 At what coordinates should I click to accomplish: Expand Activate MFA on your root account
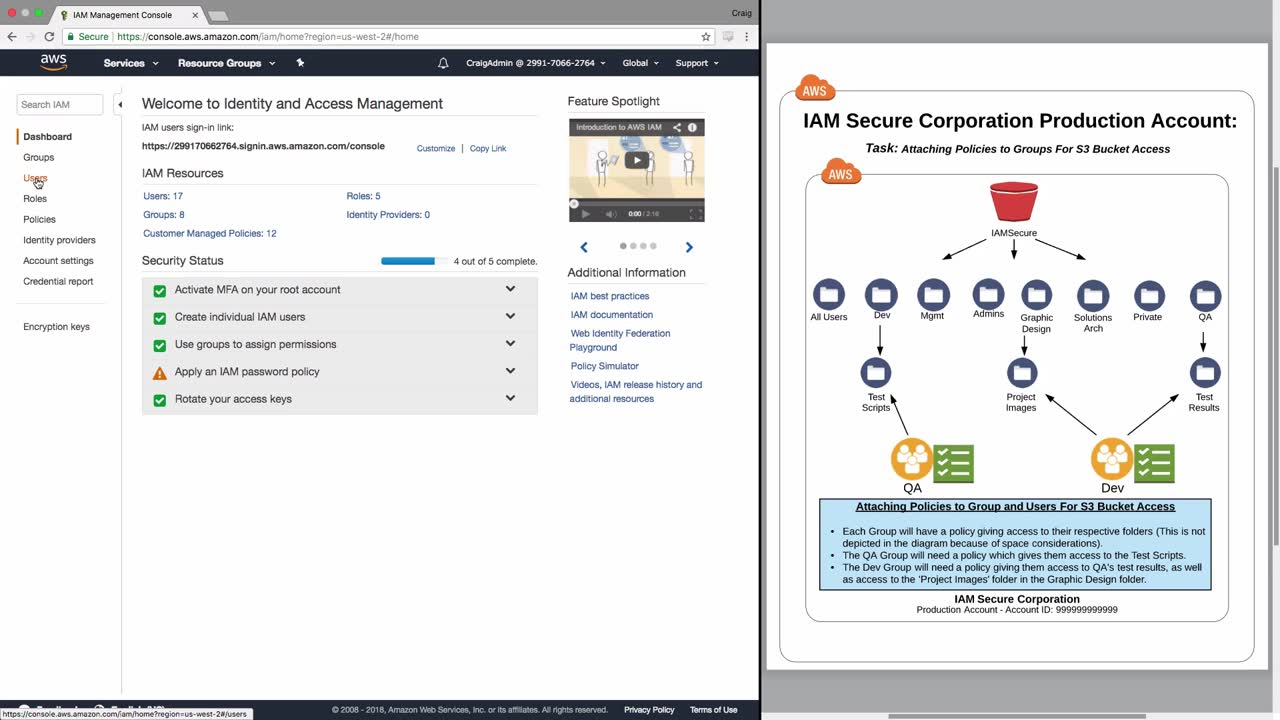[x=510, y=289]
